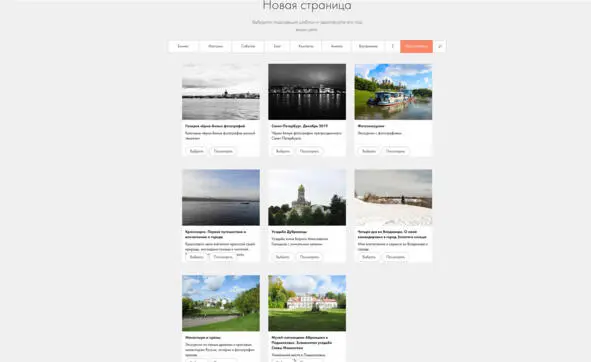Click Посмотреть on the black-and-white gallery template
The image size is (591, 362).
[x=223, y=151]
